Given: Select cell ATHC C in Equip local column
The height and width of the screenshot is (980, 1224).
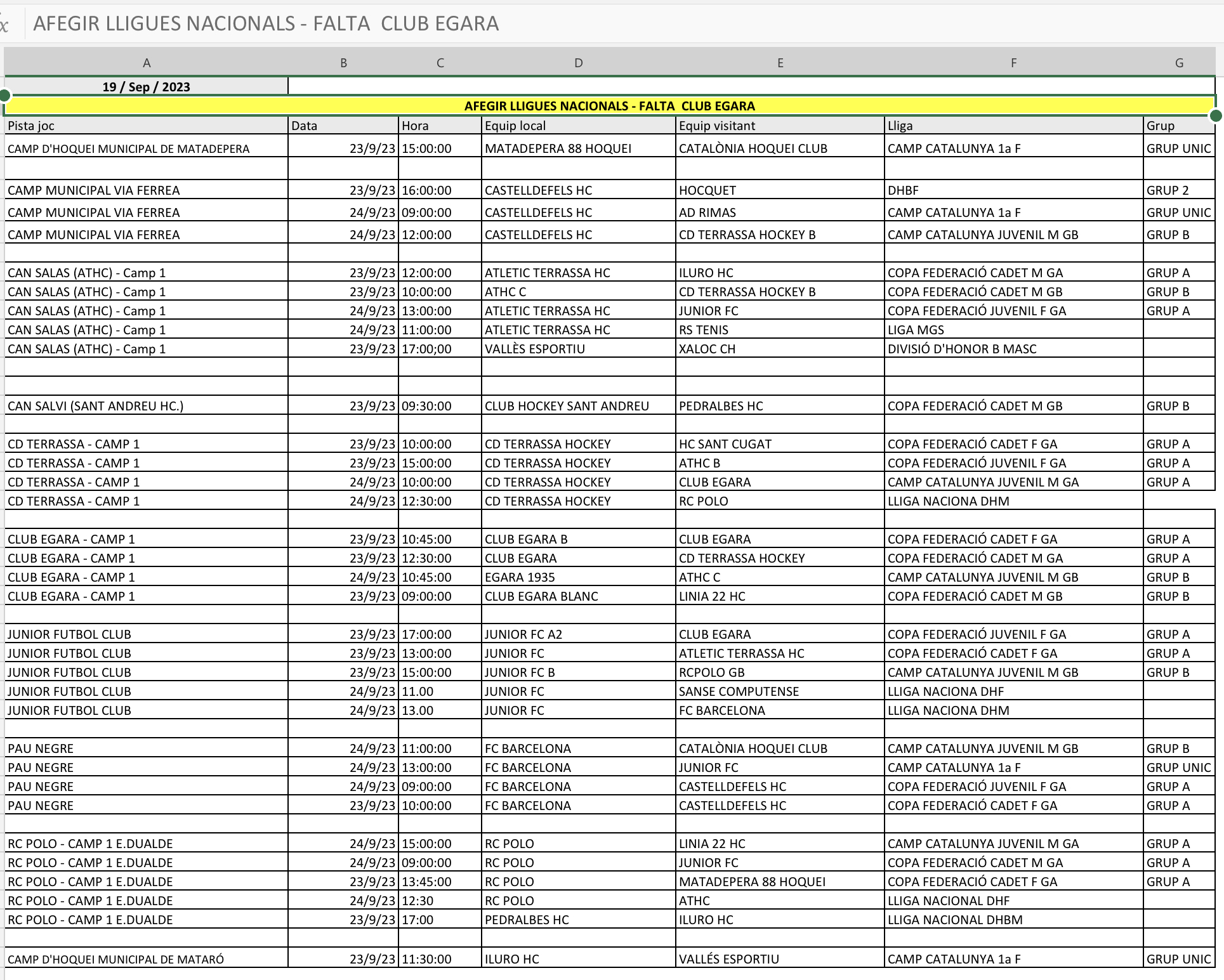Looking at the screenshot, I should (x=579, y=292).
